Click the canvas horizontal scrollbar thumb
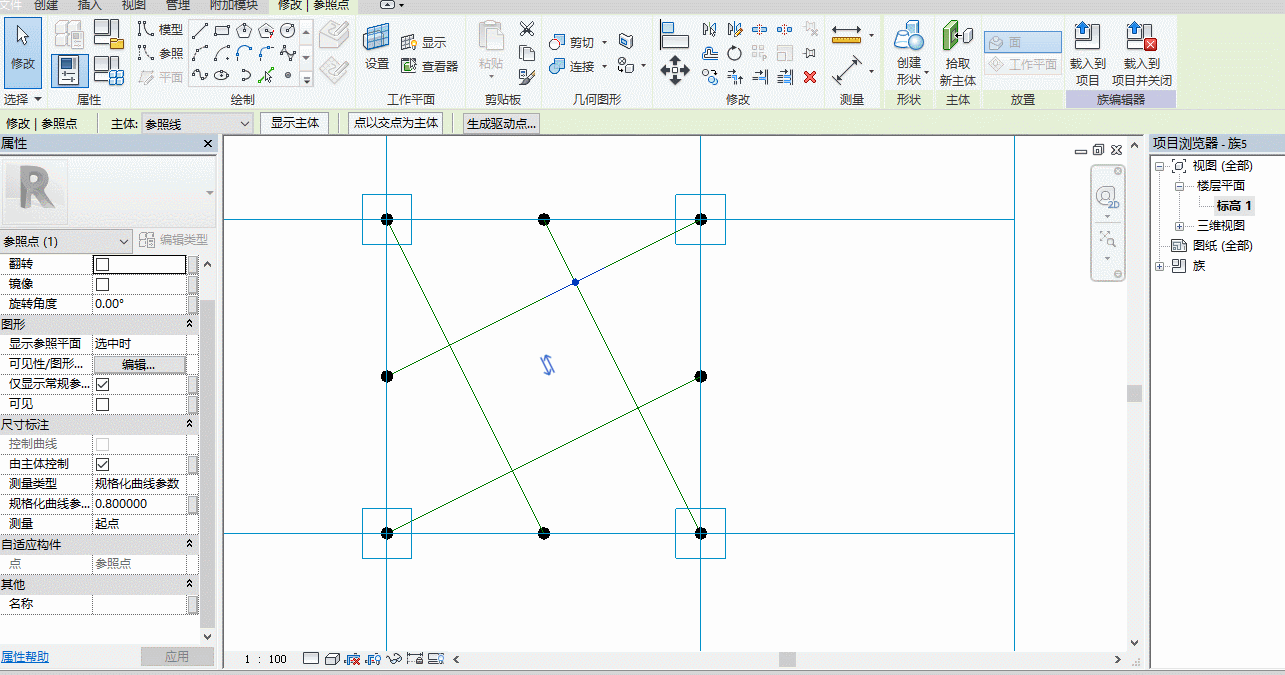Screen dimensions: 1285x675 [x=787, y=659]
